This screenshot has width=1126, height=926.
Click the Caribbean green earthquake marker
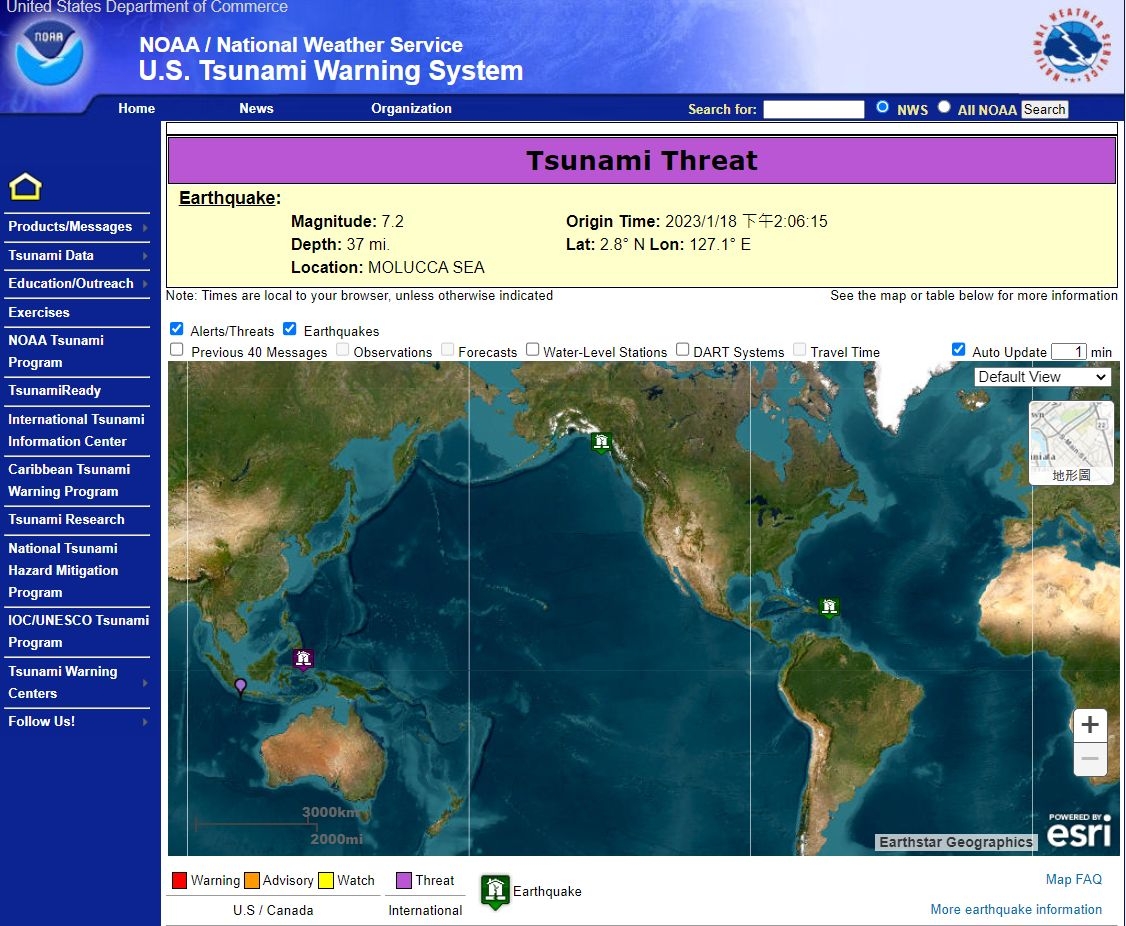point(828,607)
